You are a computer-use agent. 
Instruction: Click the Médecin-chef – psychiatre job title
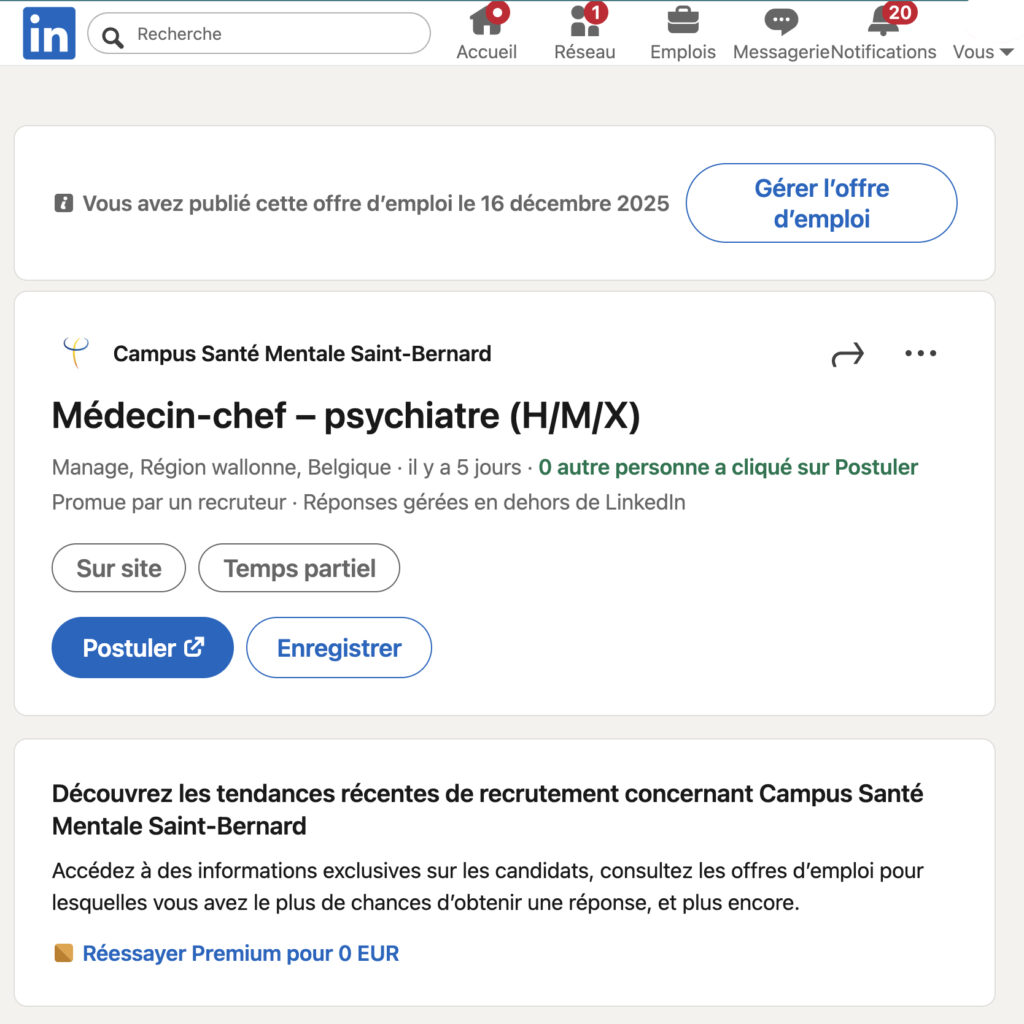click(x=346, y=415)
